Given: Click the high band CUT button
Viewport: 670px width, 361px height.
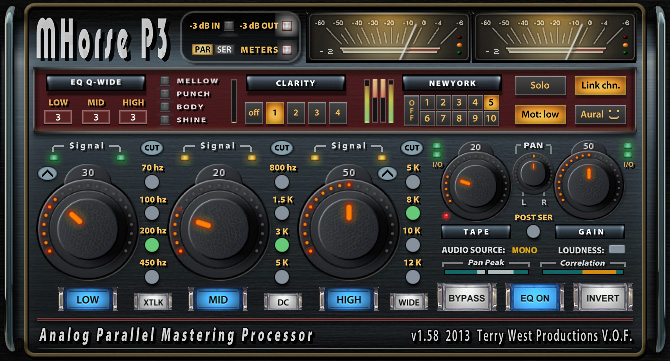Looking at the screenshot, I should [411, 148].
